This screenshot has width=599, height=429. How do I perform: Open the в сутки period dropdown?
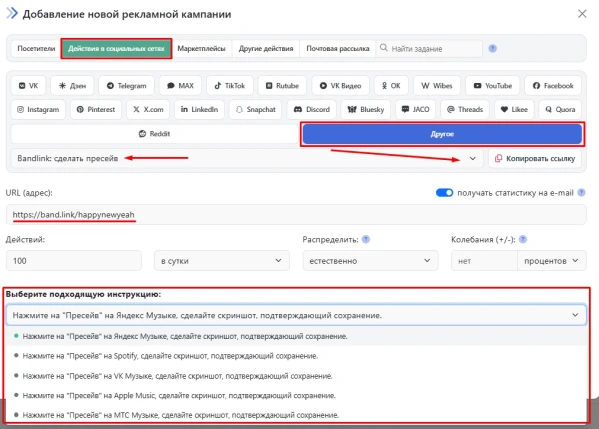tap(222, 261)
